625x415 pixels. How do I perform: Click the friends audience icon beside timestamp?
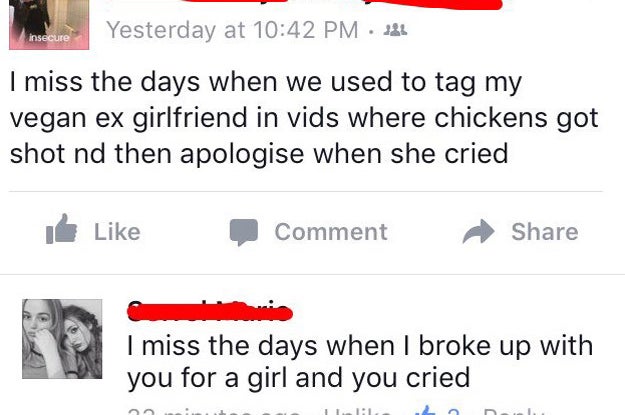coord(395,30)
